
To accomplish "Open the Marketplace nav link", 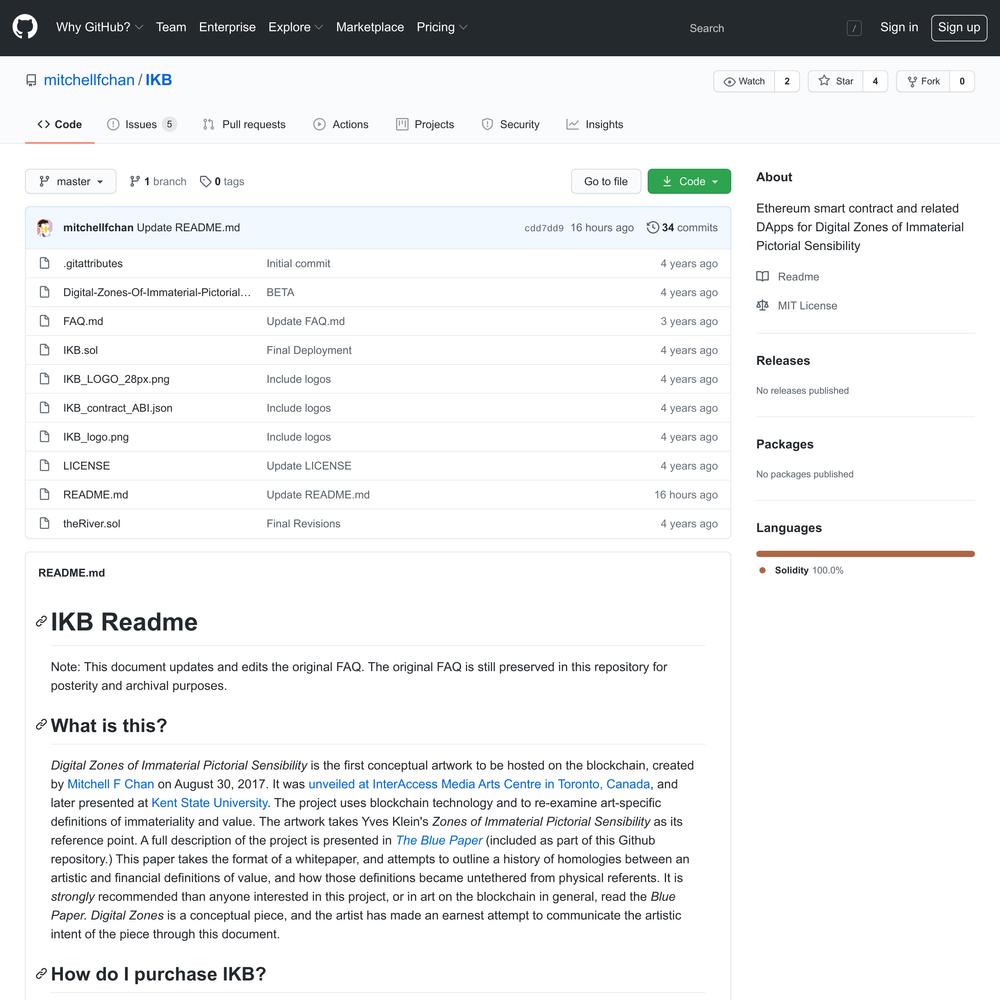I will pyautogui.click(x=370, y=27).
